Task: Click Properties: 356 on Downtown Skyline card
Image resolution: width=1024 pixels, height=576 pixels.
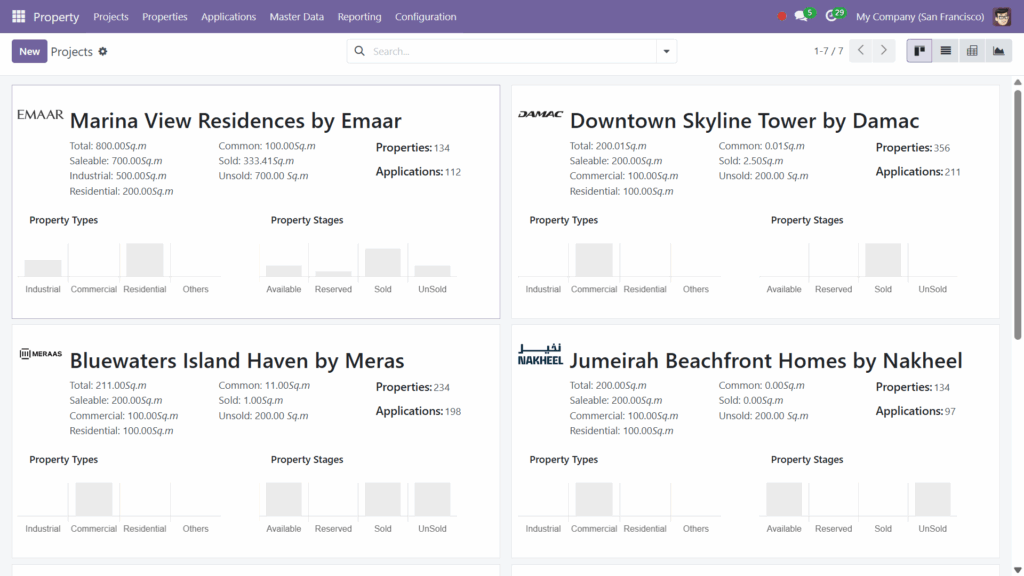Action: pos(913,148)
